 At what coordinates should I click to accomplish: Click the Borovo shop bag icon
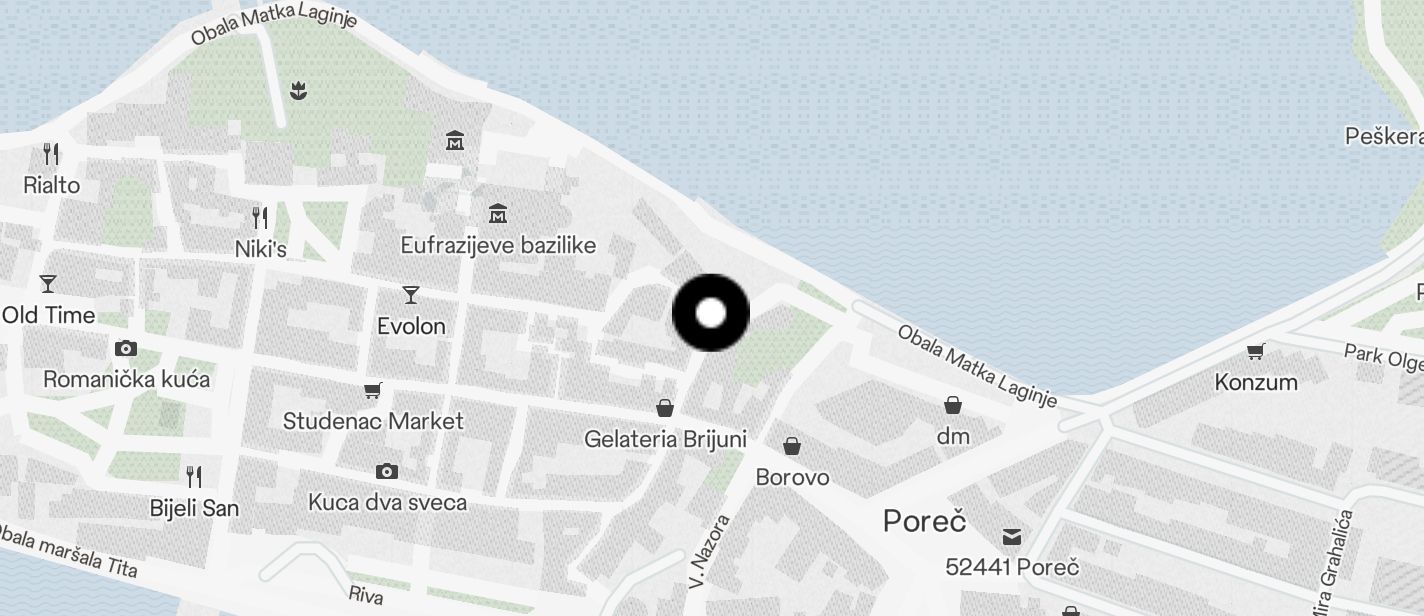[x=792, y=446]
